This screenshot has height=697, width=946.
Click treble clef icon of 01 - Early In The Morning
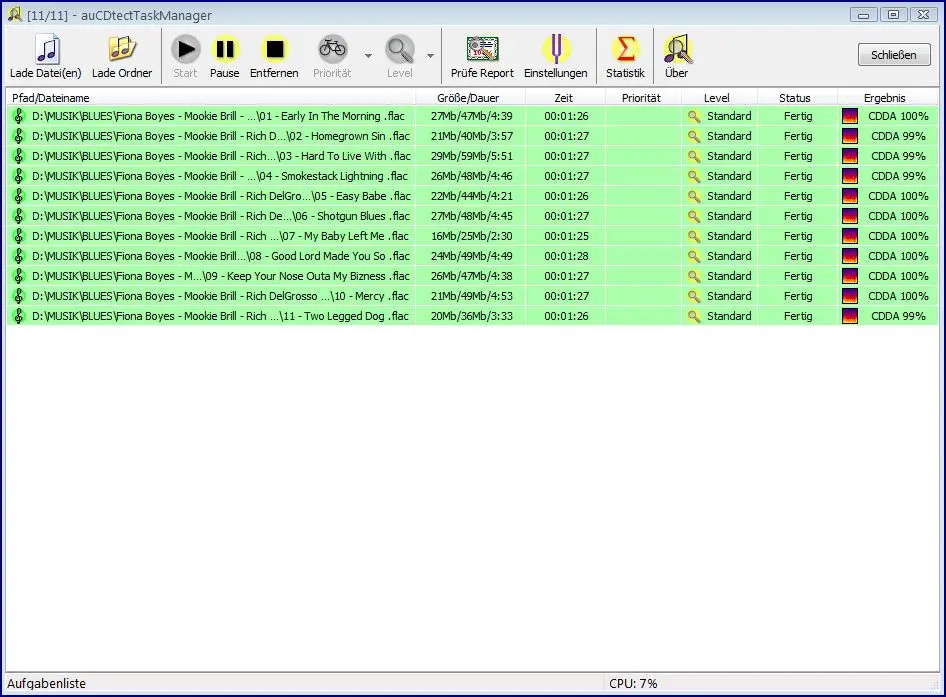[x=19, y=116]
